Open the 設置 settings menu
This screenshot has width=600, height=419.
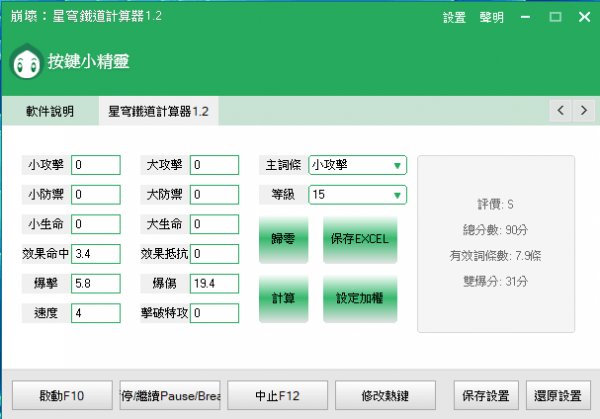(454, 17)
